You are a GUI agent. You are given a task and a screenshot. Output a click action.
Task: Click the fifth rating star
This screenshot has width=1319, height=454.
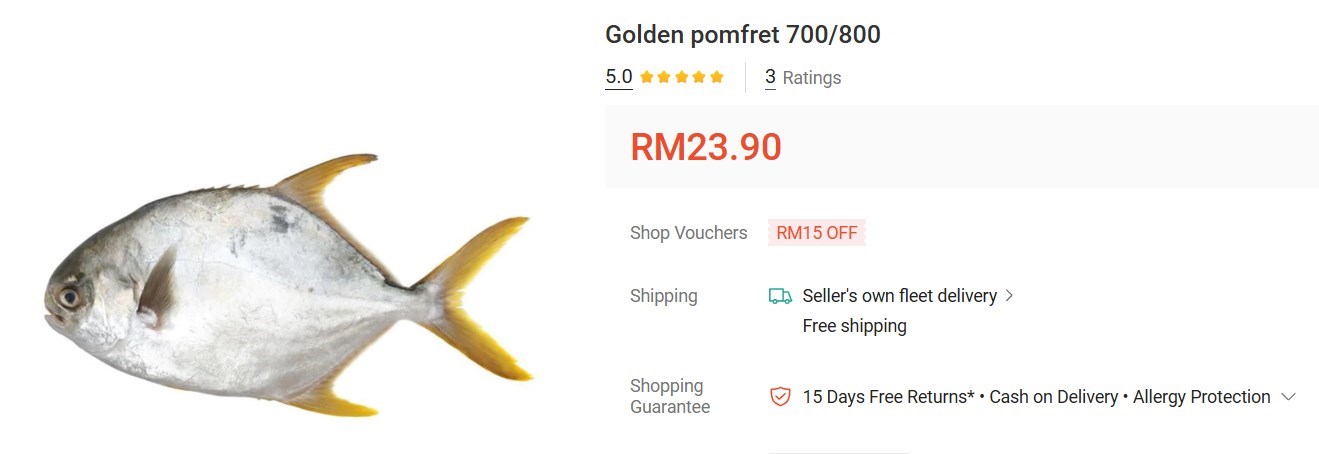click(717, 77)
